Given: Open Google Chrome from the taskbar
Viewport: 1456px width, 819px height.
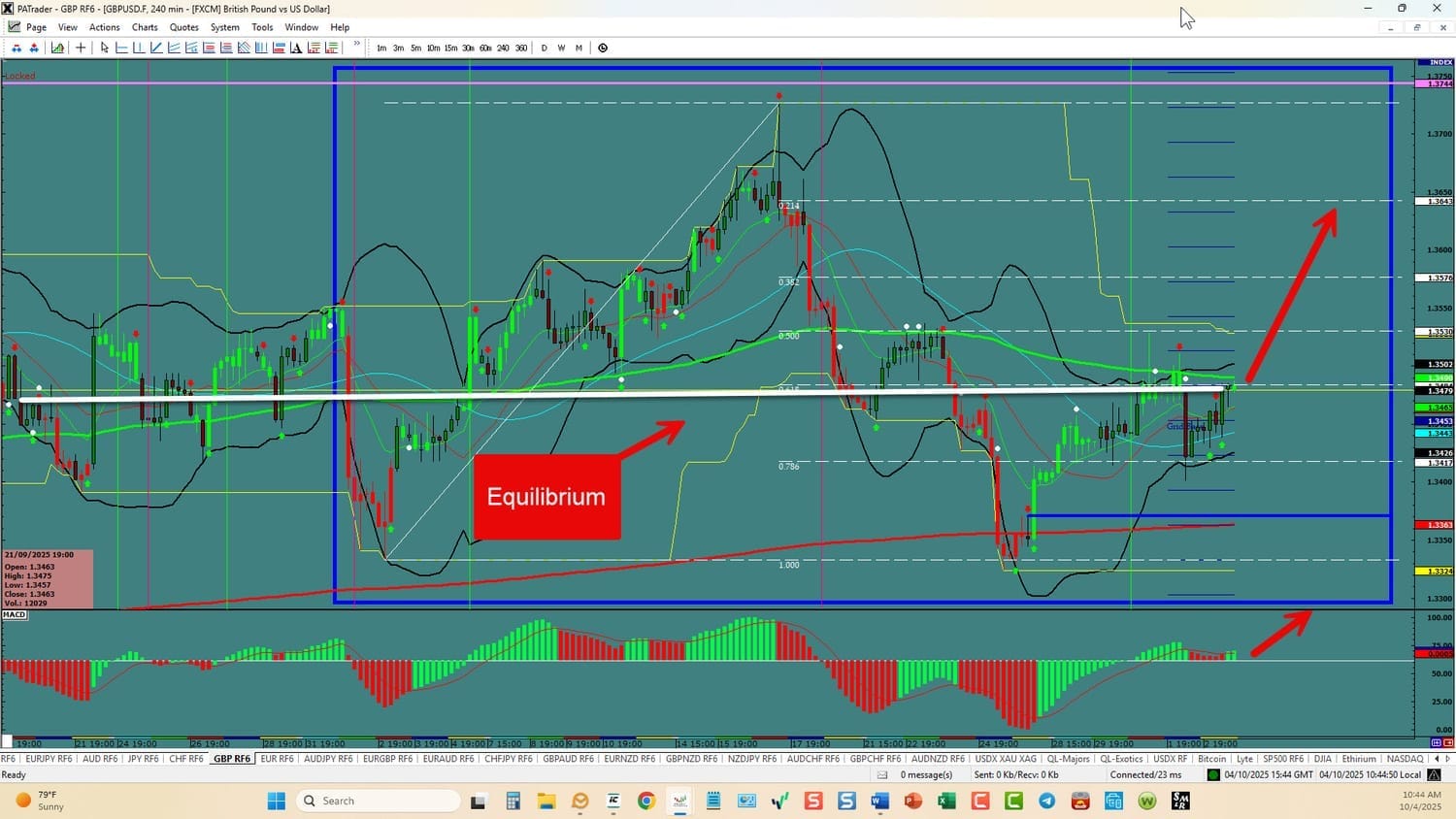Looking at the screenshot, I should coord(646,801).
